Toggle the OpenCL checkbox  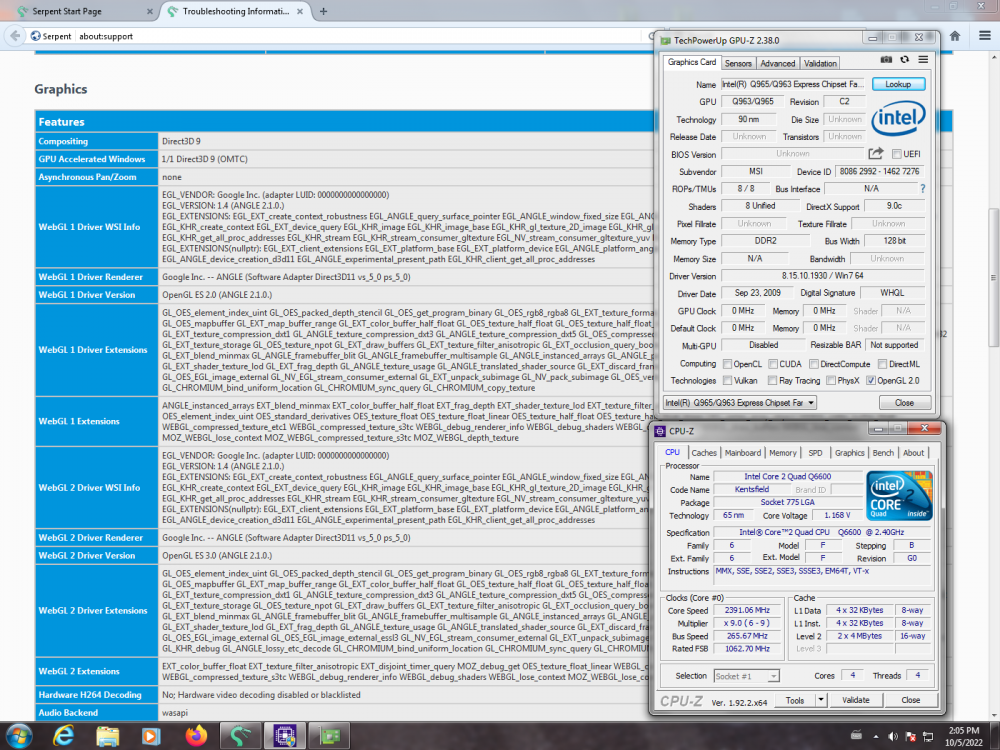coord(729,364)
